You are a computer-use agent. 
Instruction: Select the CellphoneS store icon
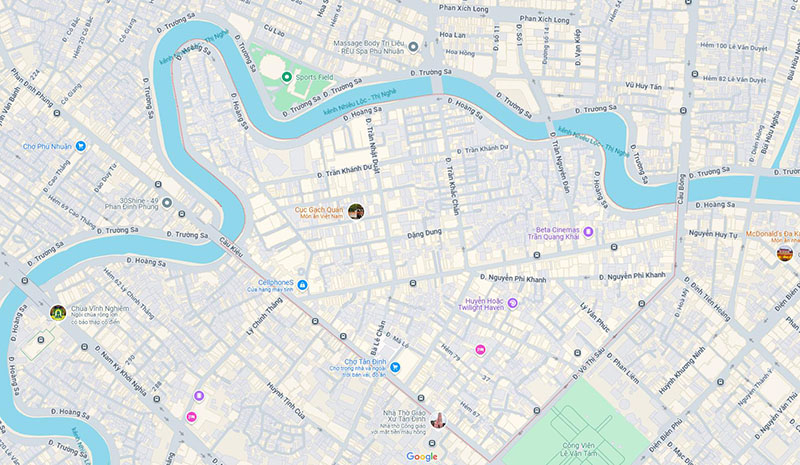click(302, 285)
